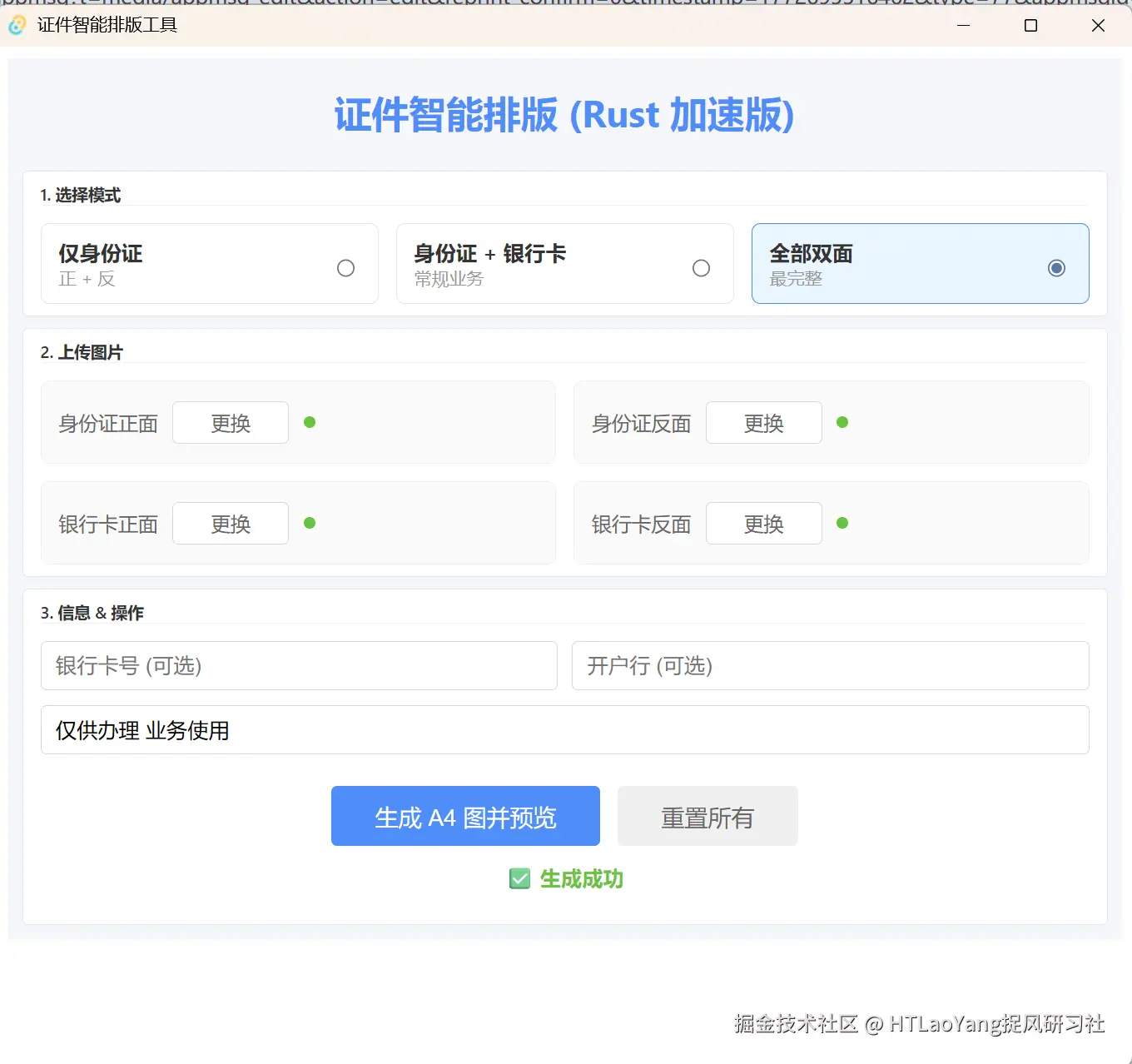Focus the 开户行 (可选) input field

(x=830, y=666)
